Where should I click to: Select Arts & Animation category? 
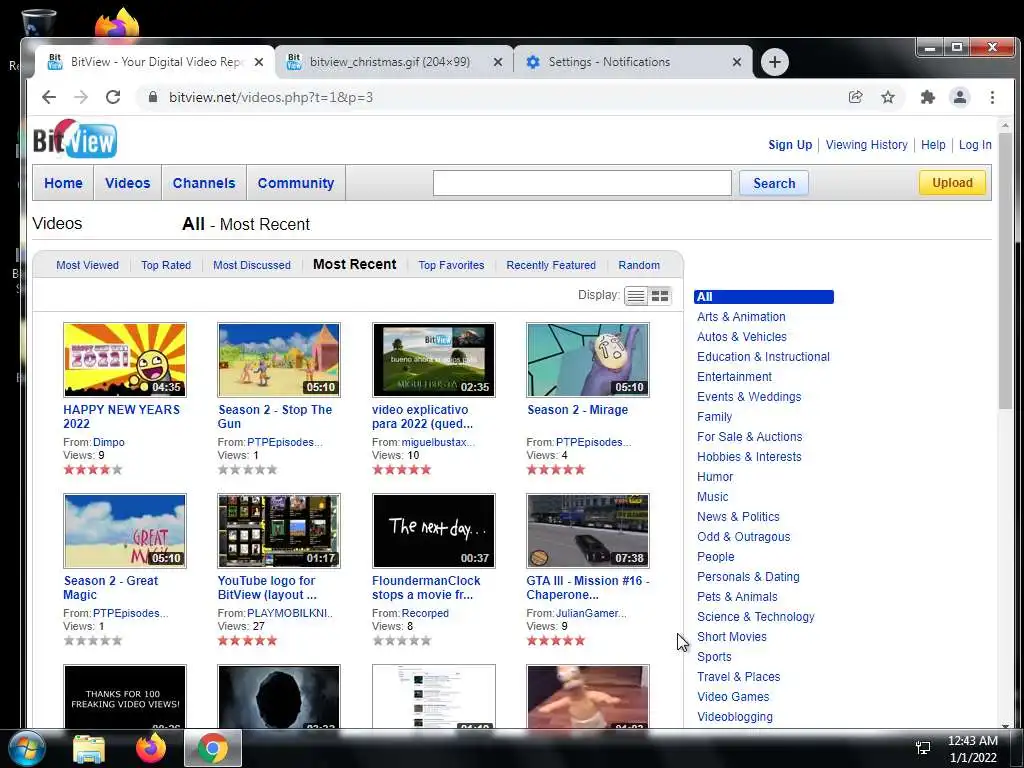[741, 317]
